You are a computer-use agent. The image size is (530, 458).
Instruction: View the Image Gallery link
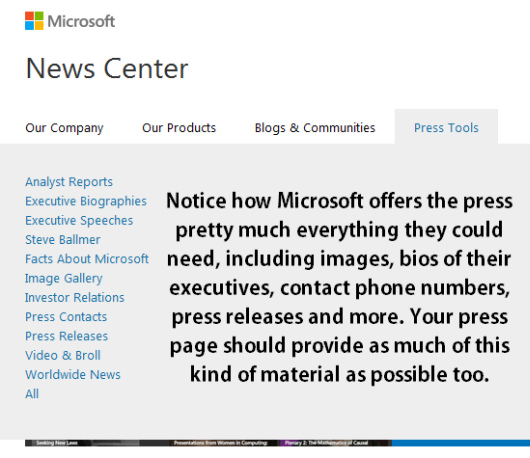64,279
